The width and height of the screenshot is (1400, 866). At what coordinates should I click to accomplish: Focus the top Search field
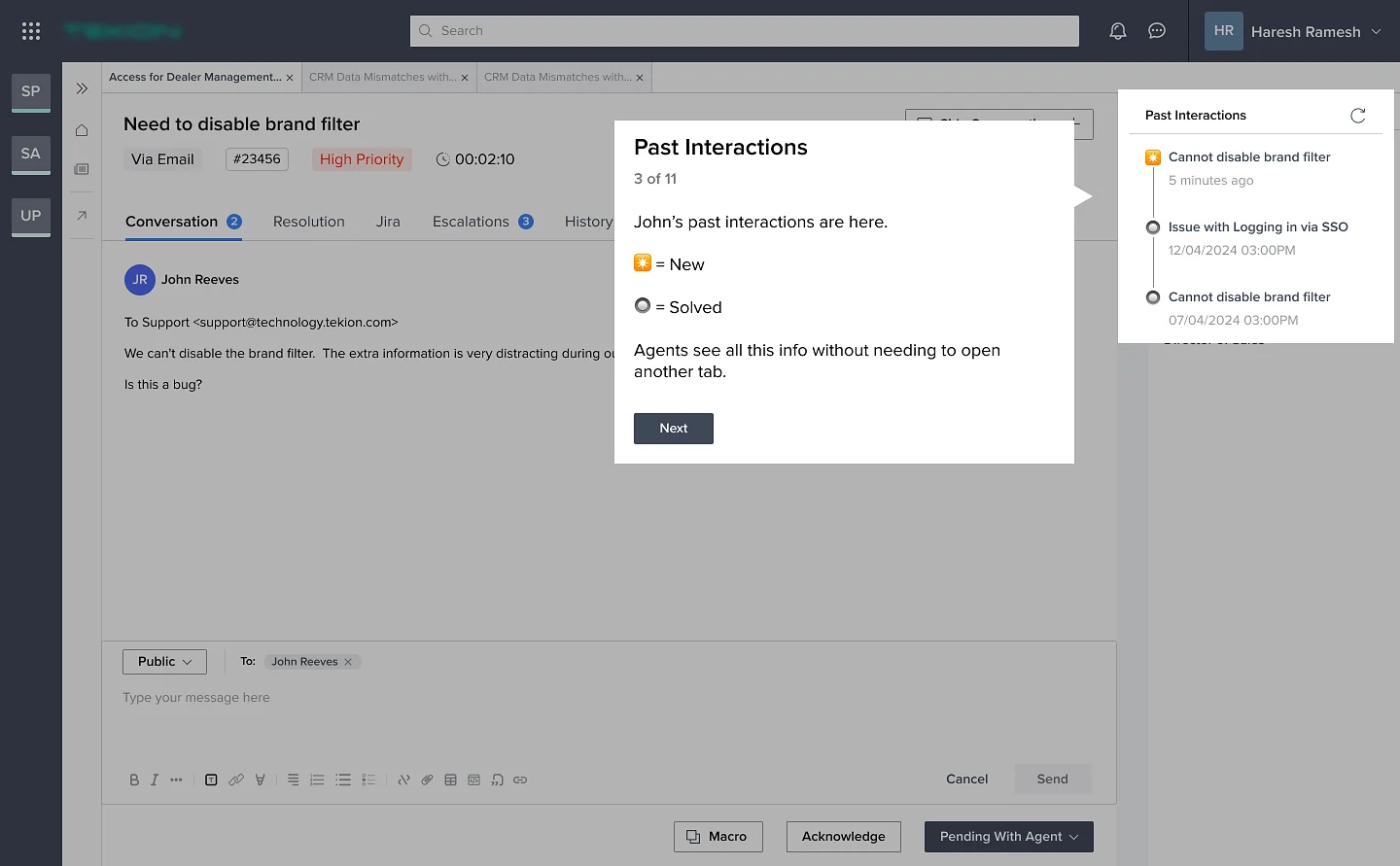[745, 31]
